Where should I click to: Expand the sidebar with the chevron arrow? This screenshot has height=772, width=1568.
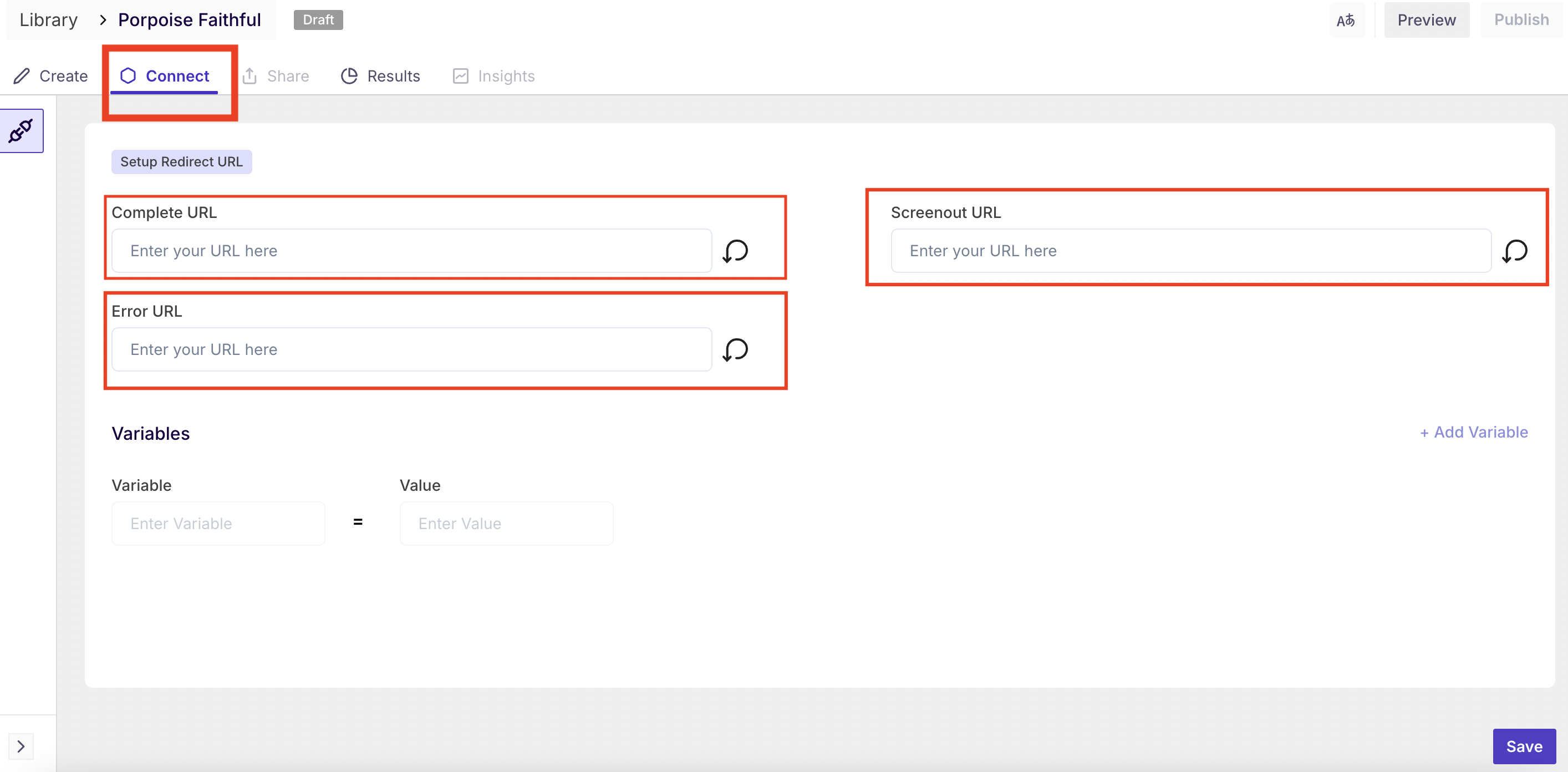coord(21,746)
